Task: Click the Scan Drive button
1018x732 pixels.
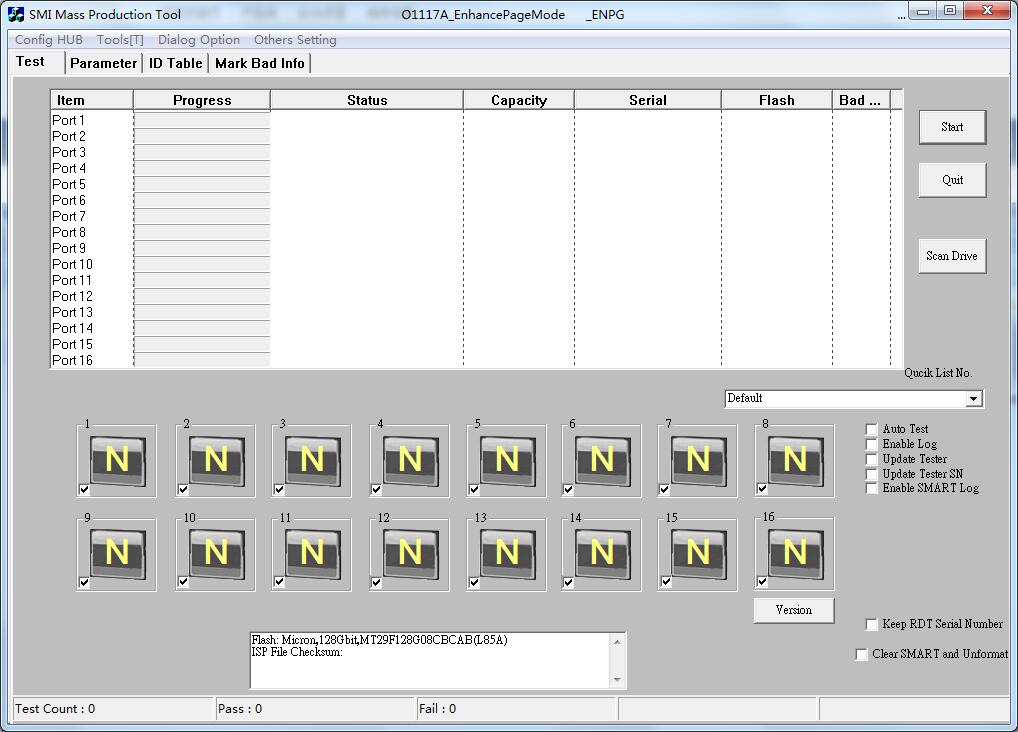Action: (x=952, y=256)
